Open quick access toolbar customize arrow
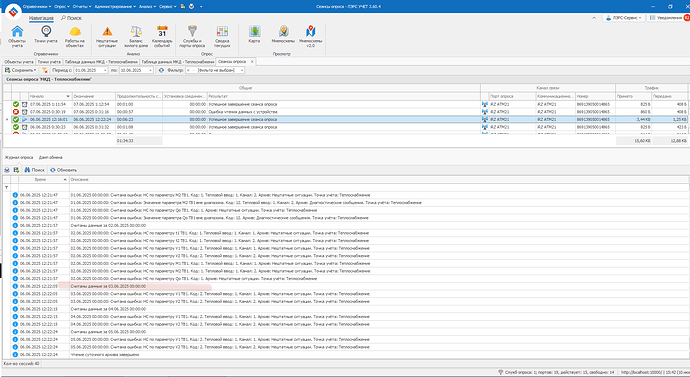 (201, 7)
